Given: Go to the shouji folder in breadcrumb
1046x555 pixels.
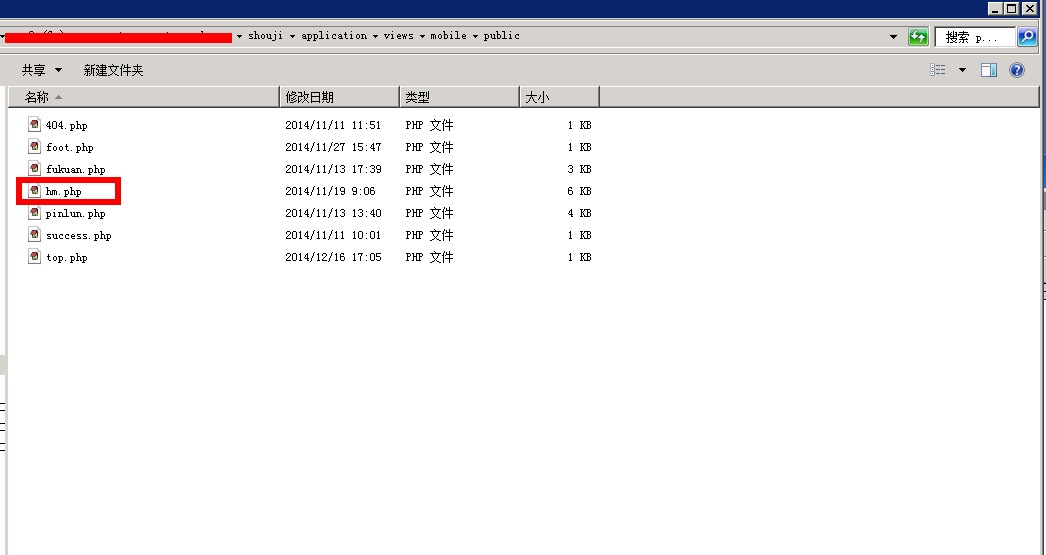Looking at the screenshot, I should point(267,36).
